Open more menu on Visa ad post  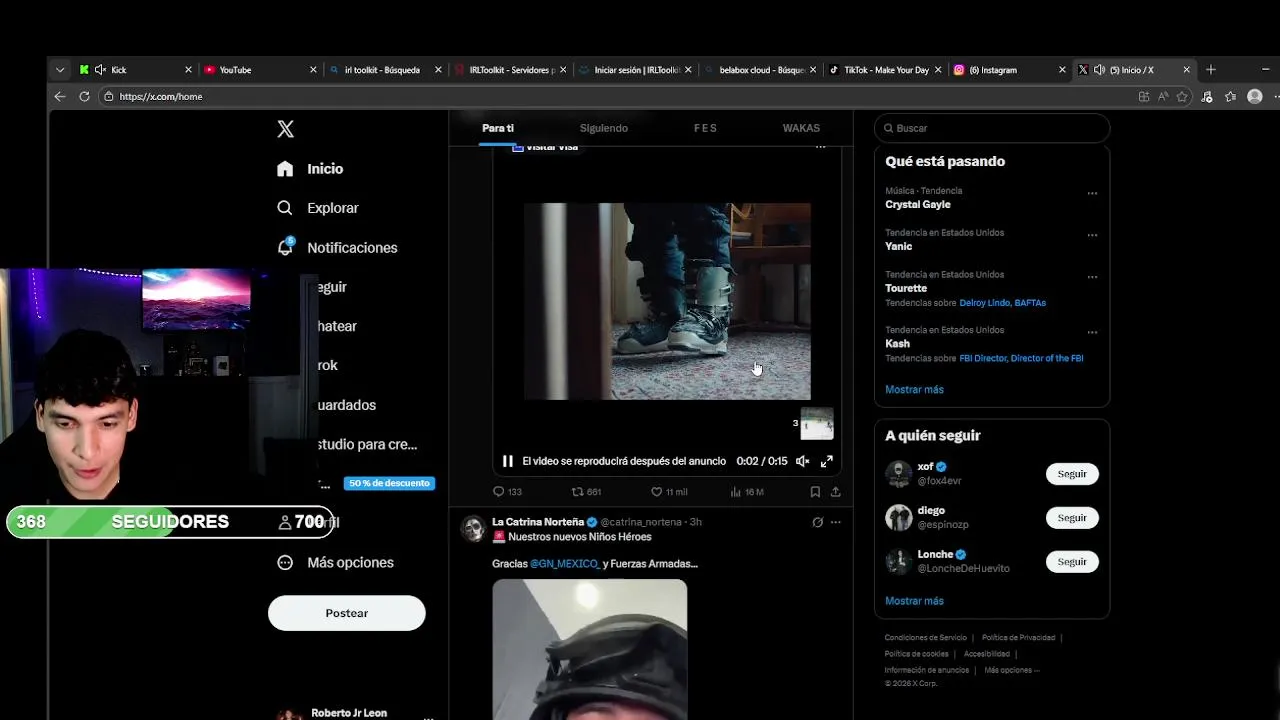pos(821,147)
